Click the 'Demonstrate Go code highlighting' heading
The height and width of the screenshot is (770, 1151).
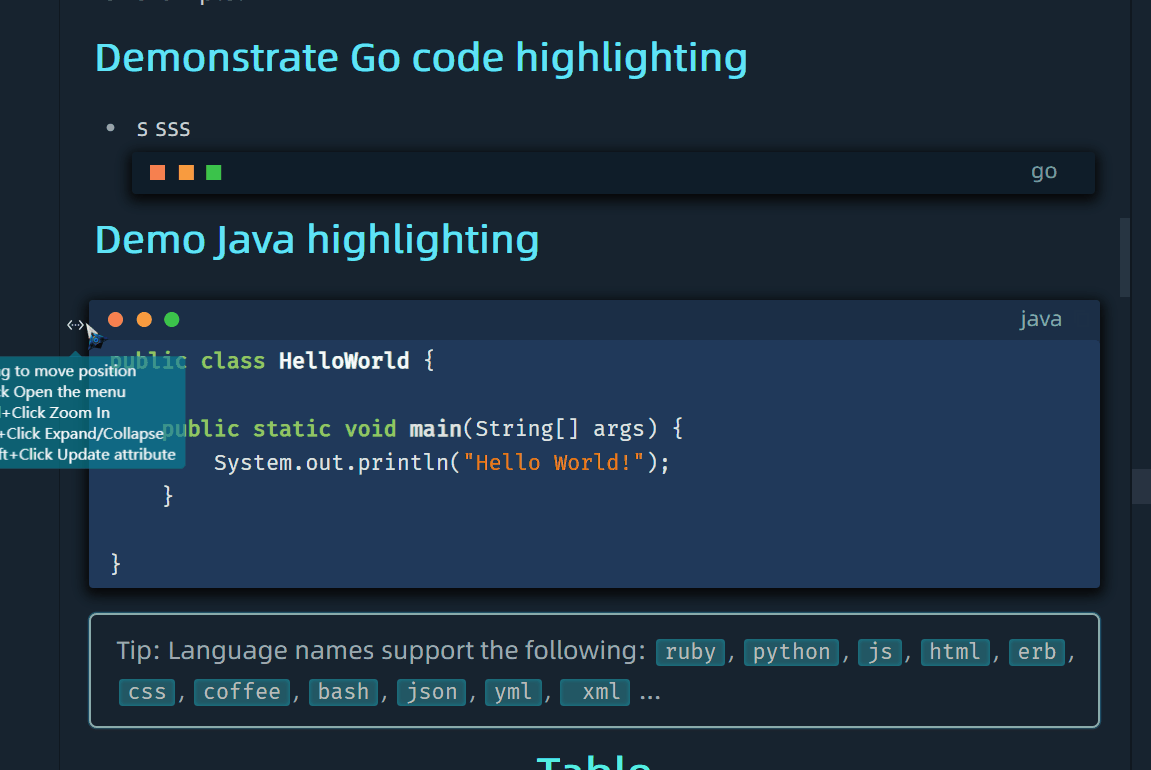click(x=421, y=58)
